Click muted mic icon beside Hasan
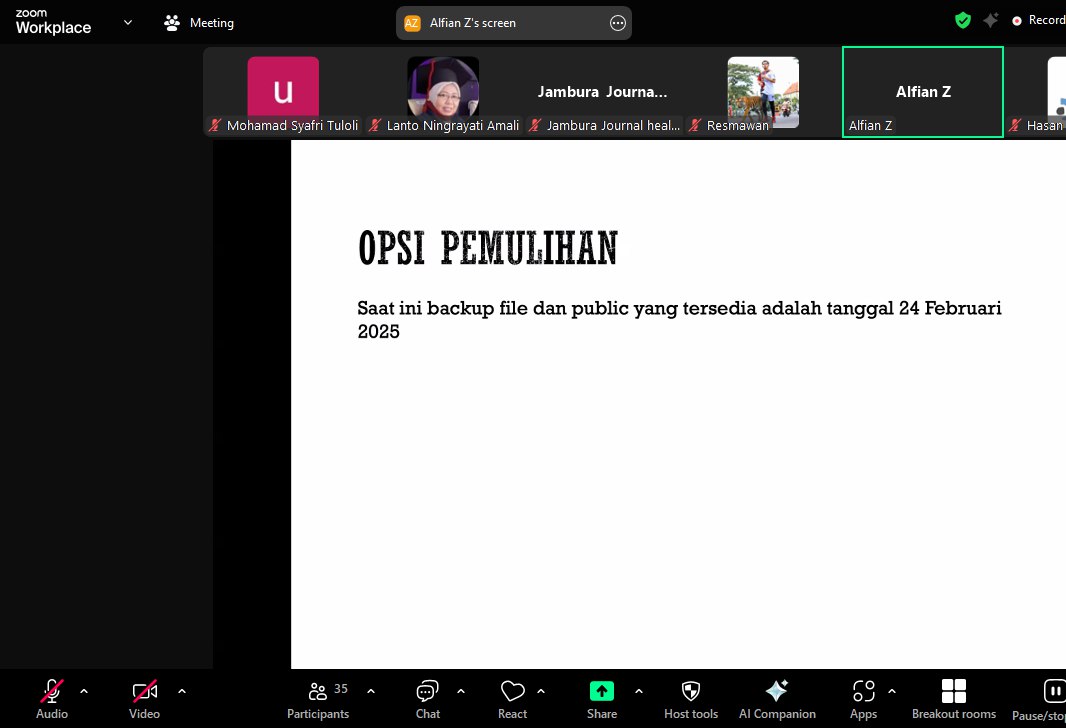 1015,125
